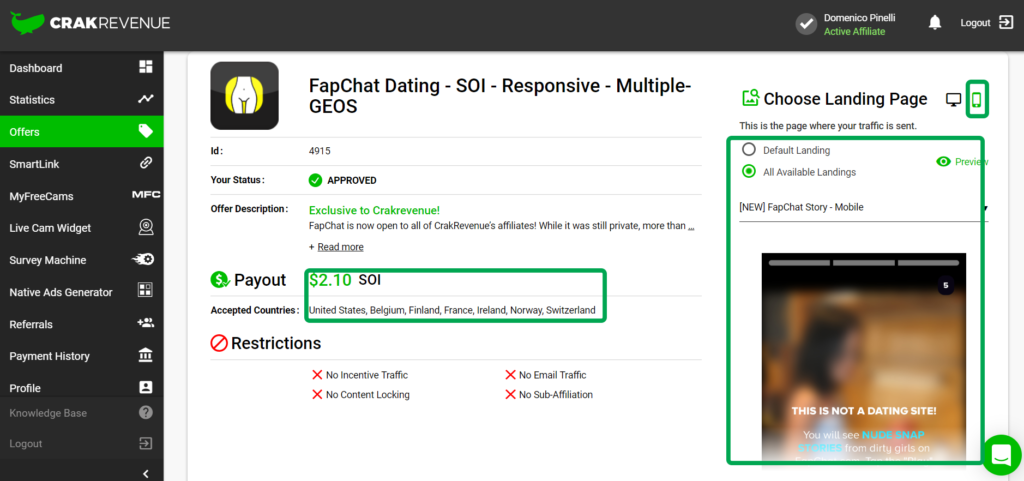
Task: Click the Survey Machine rocket icon
Action: (x=143, y=260)
